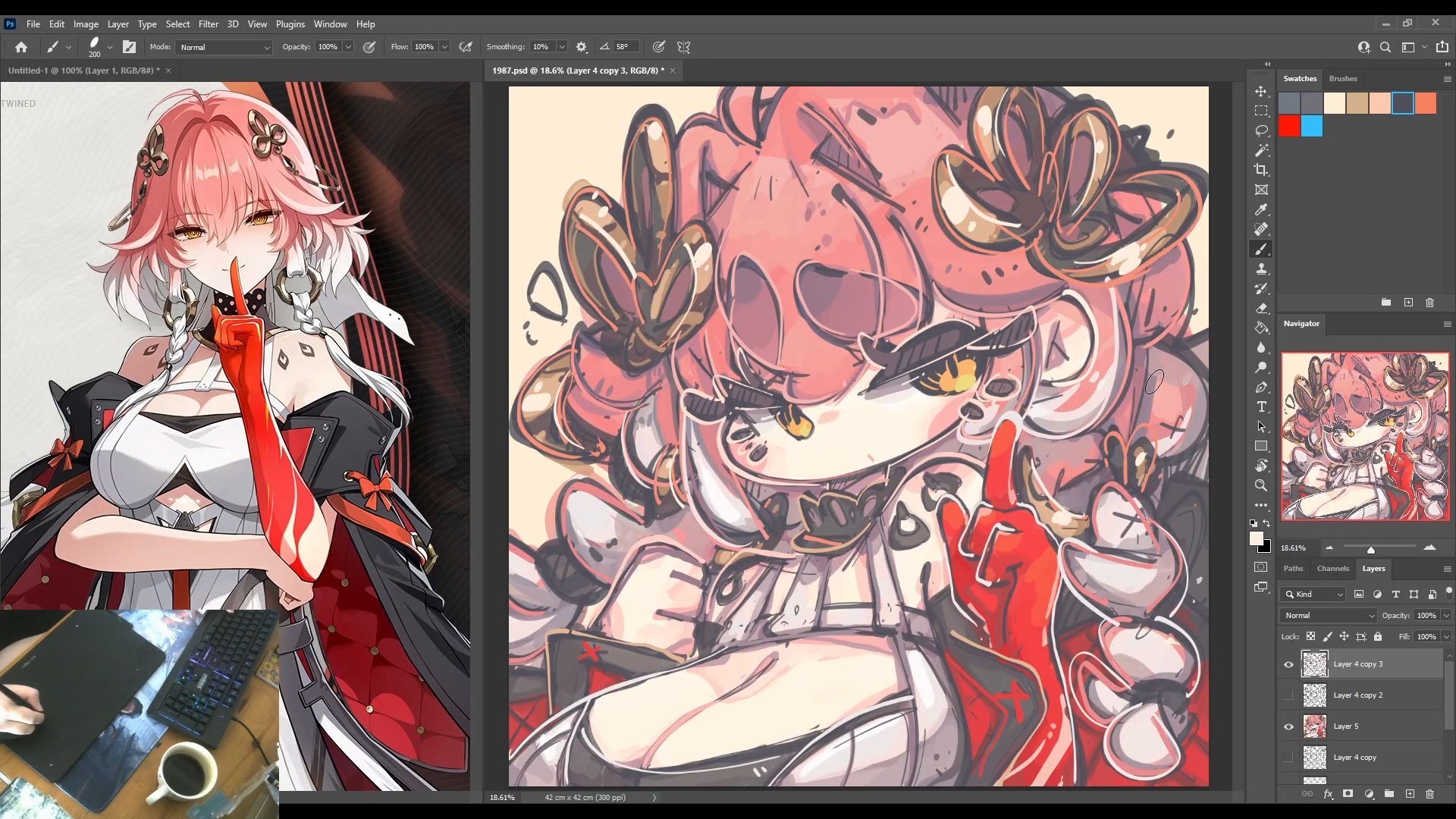Select the Pen tool
Screen dimensions: 1456x819
coord(1261,388)
